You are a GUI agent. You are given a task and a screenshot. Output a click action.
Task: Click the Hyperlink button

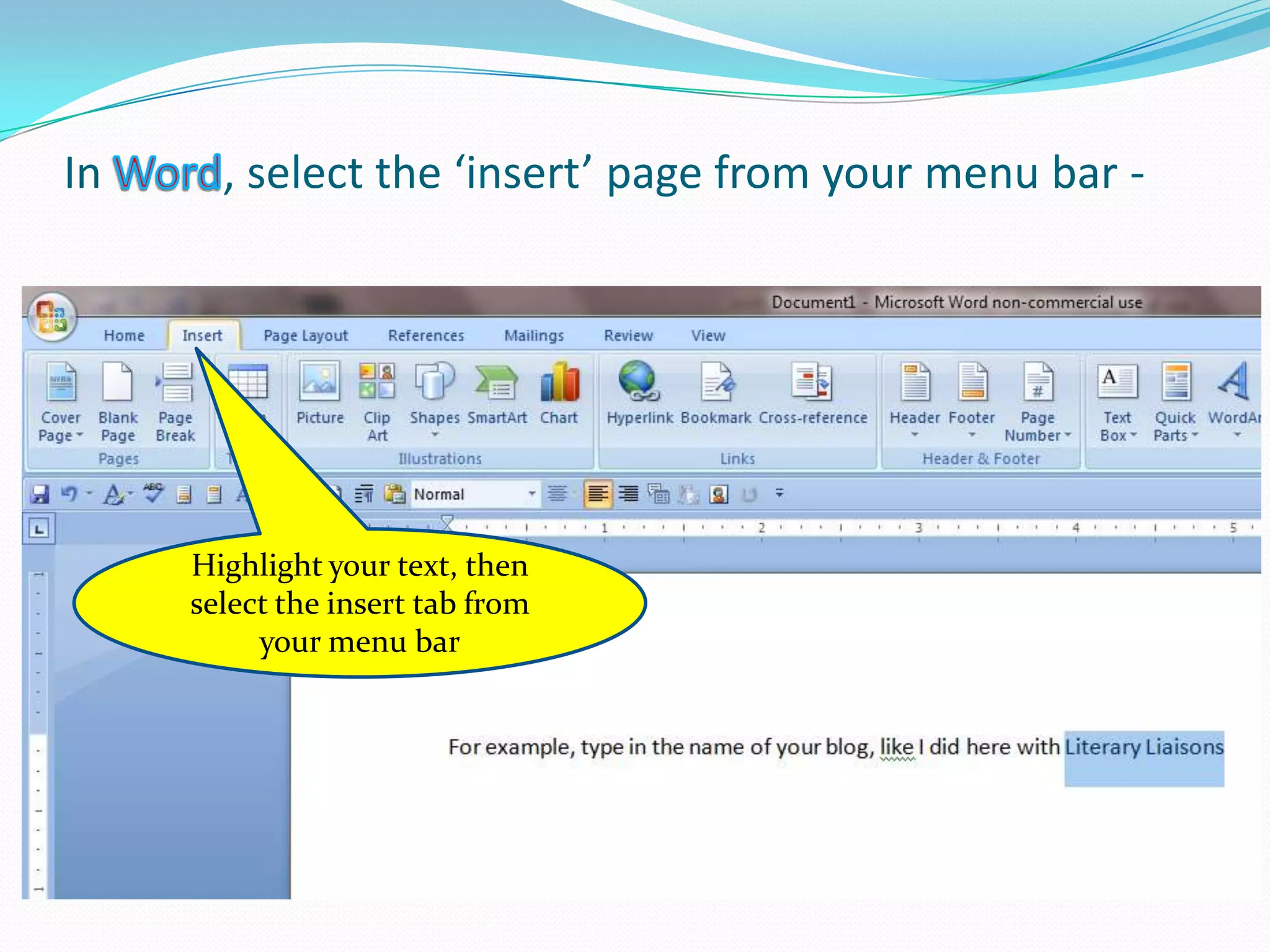click(640, 394)
